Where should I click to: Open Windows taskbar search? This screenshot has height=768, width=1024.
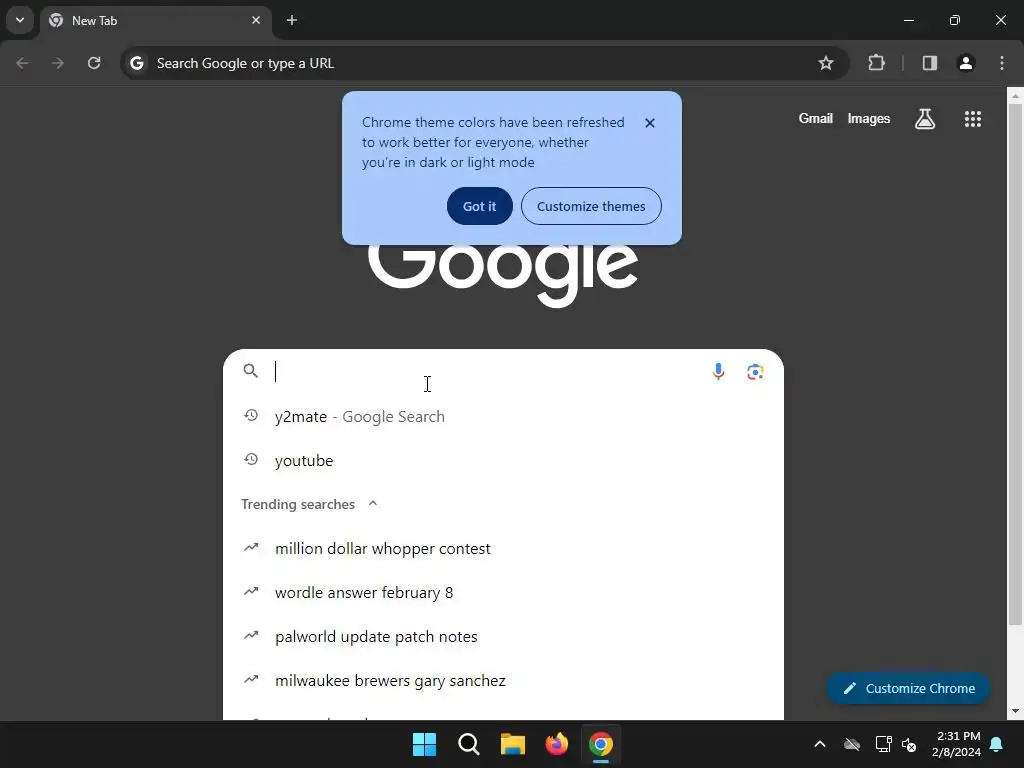[x=469, y=744]
